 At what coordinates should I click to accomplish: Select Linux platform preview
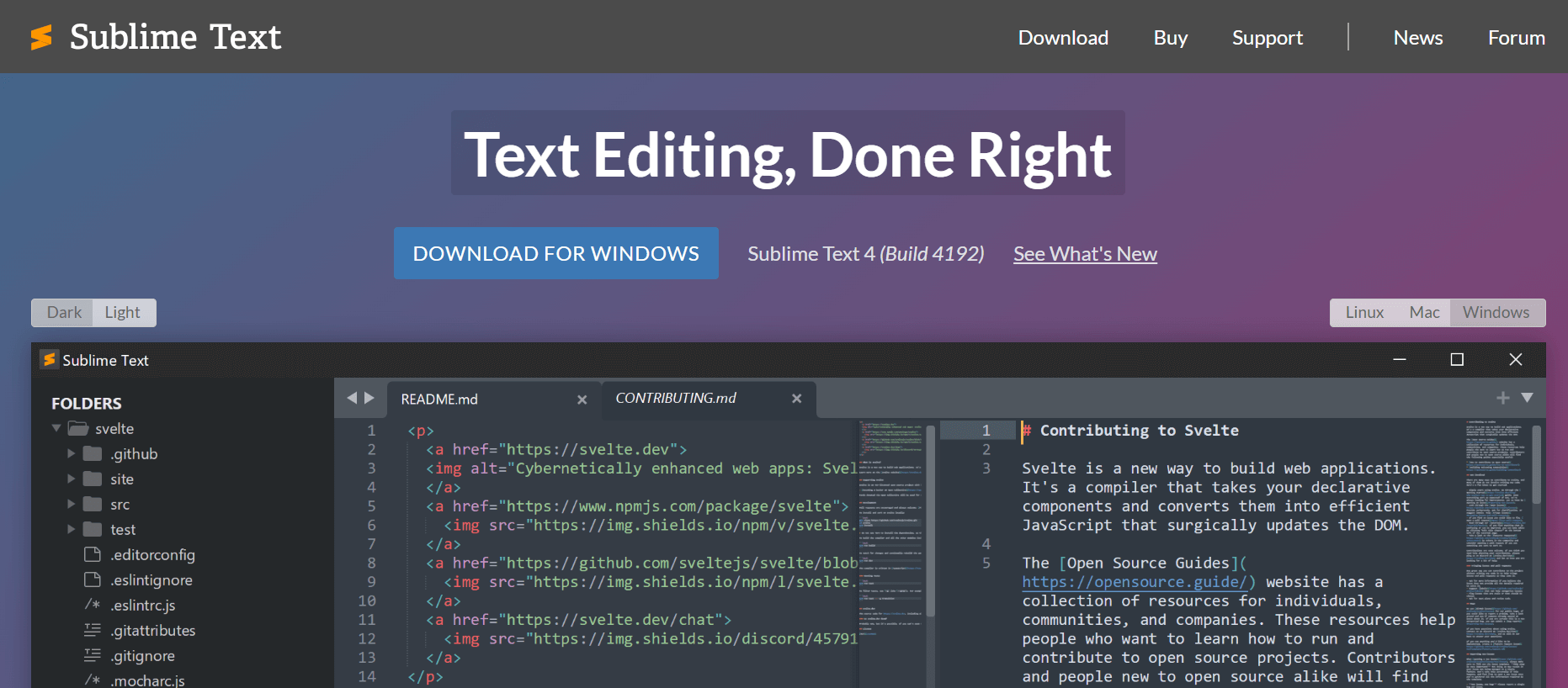[x=1364, y=312]
